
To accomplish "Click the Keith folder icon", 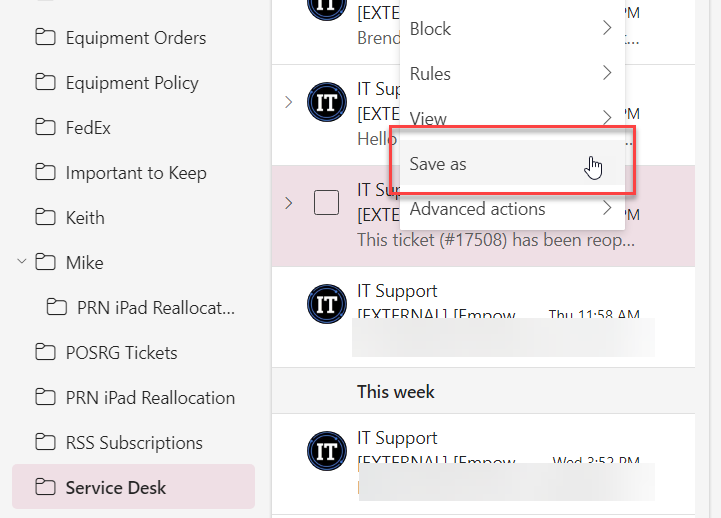I will click(45, 217).
